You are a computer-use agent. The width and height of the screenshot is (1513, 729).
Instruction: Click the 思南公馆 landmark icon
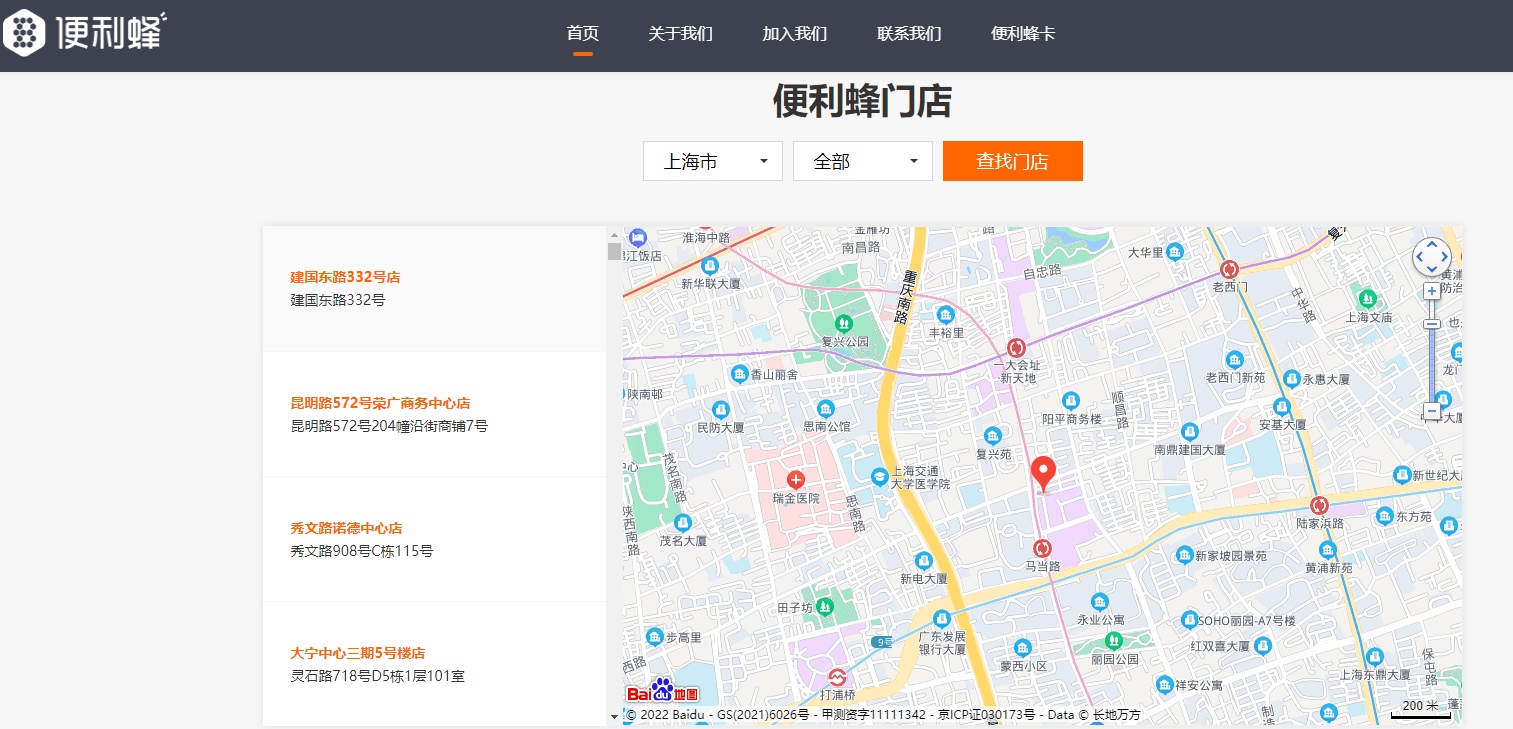(825, 408)
